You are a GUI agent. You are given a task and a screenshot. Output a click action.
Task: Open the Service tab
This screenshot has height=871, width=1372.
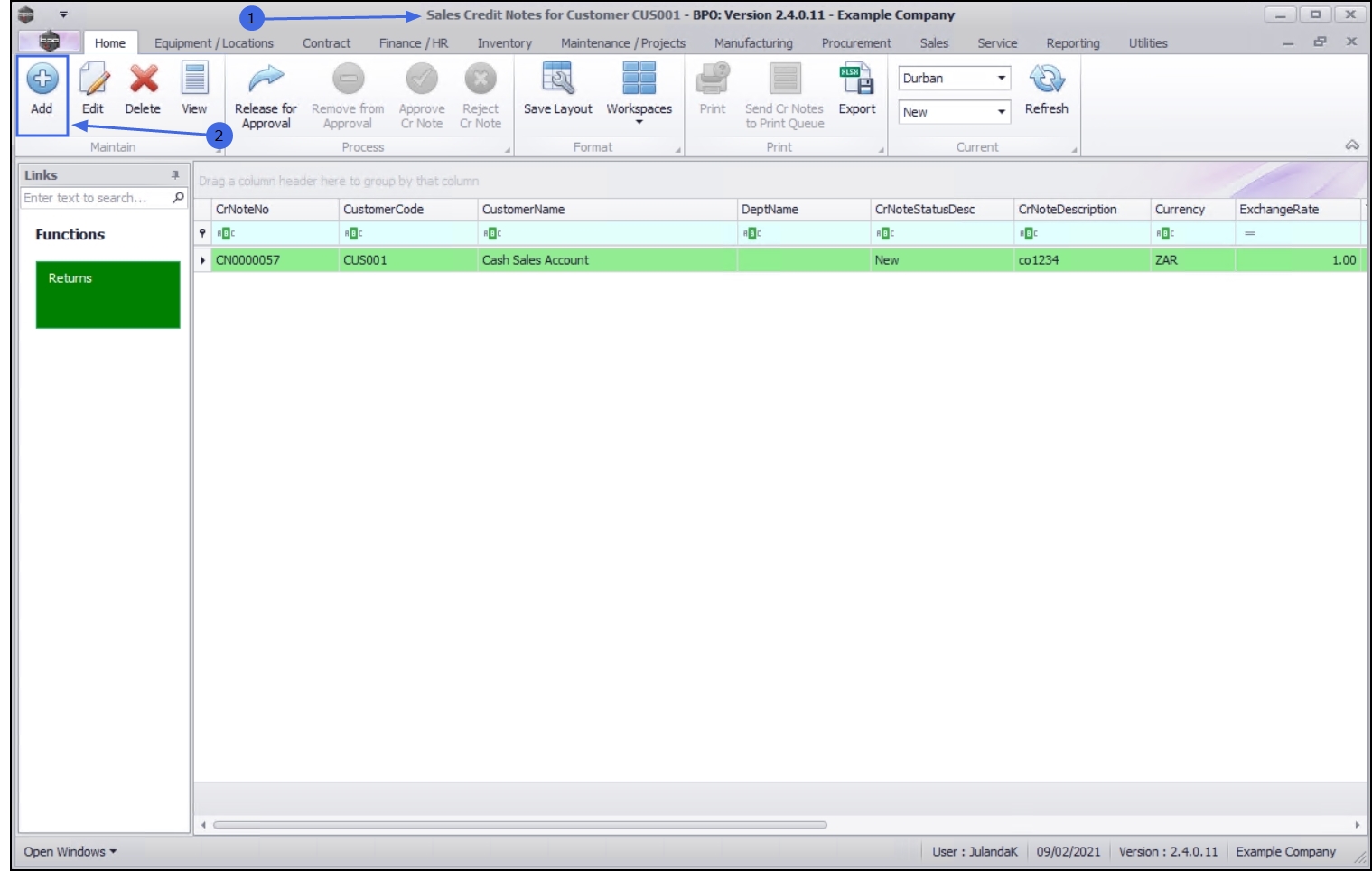pyautogui.click(x=997, y=42)
